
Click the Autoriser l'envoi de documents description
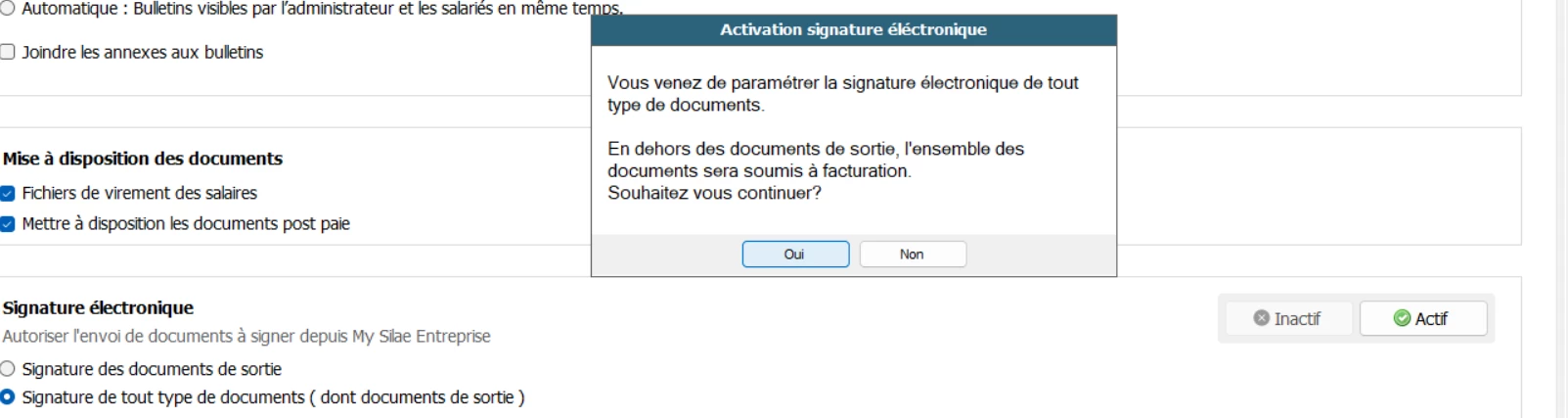[246, 336]
